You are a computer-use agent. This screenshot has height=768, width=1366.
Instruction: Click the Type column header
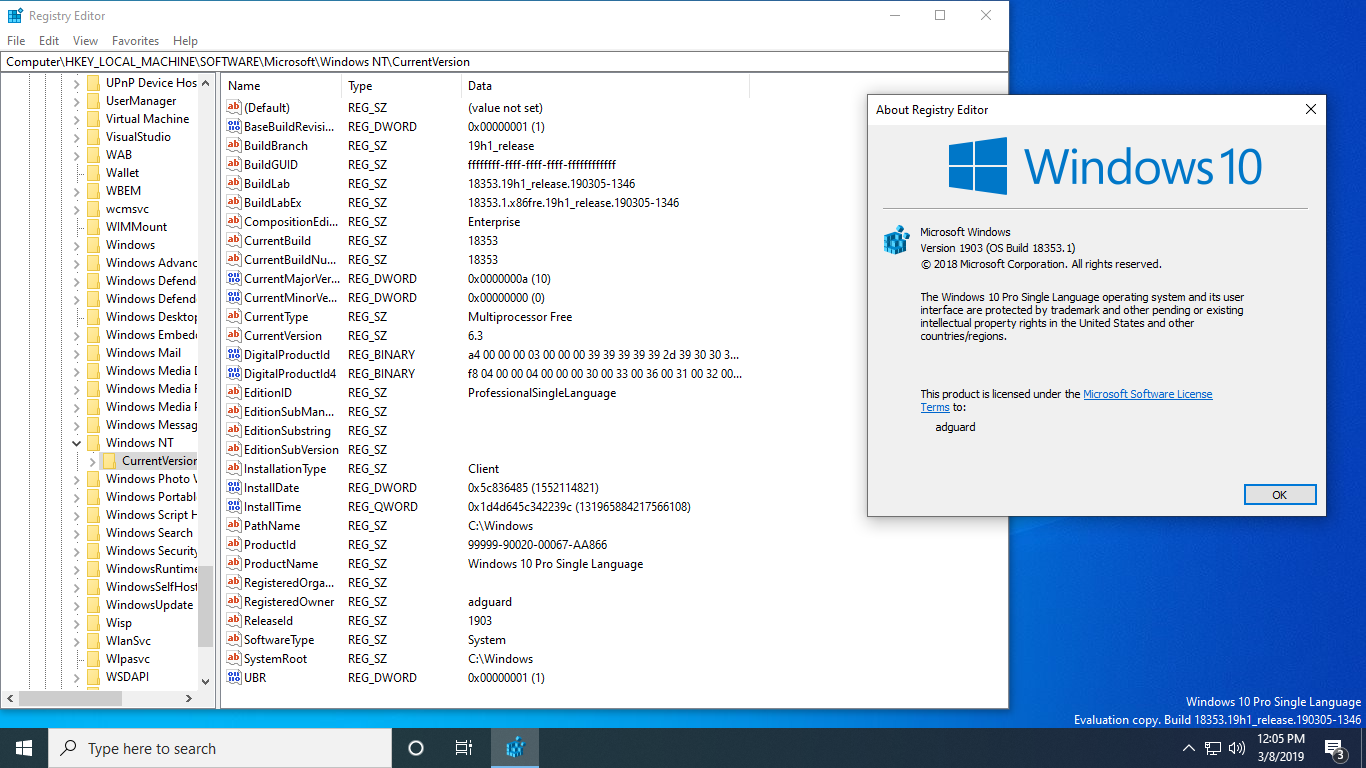coord(402,86)
